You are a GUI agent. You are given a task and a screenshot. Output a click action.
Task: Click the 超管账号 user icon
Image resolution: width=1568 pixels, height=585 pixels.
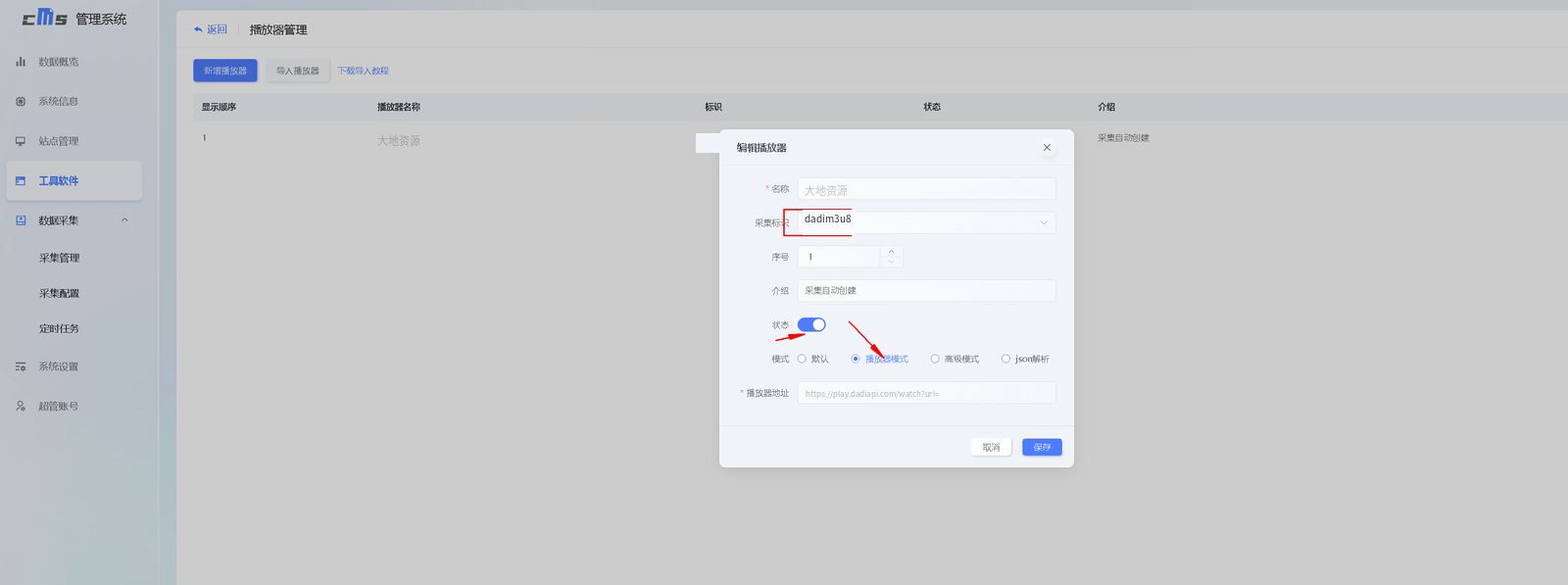(21, 406)
